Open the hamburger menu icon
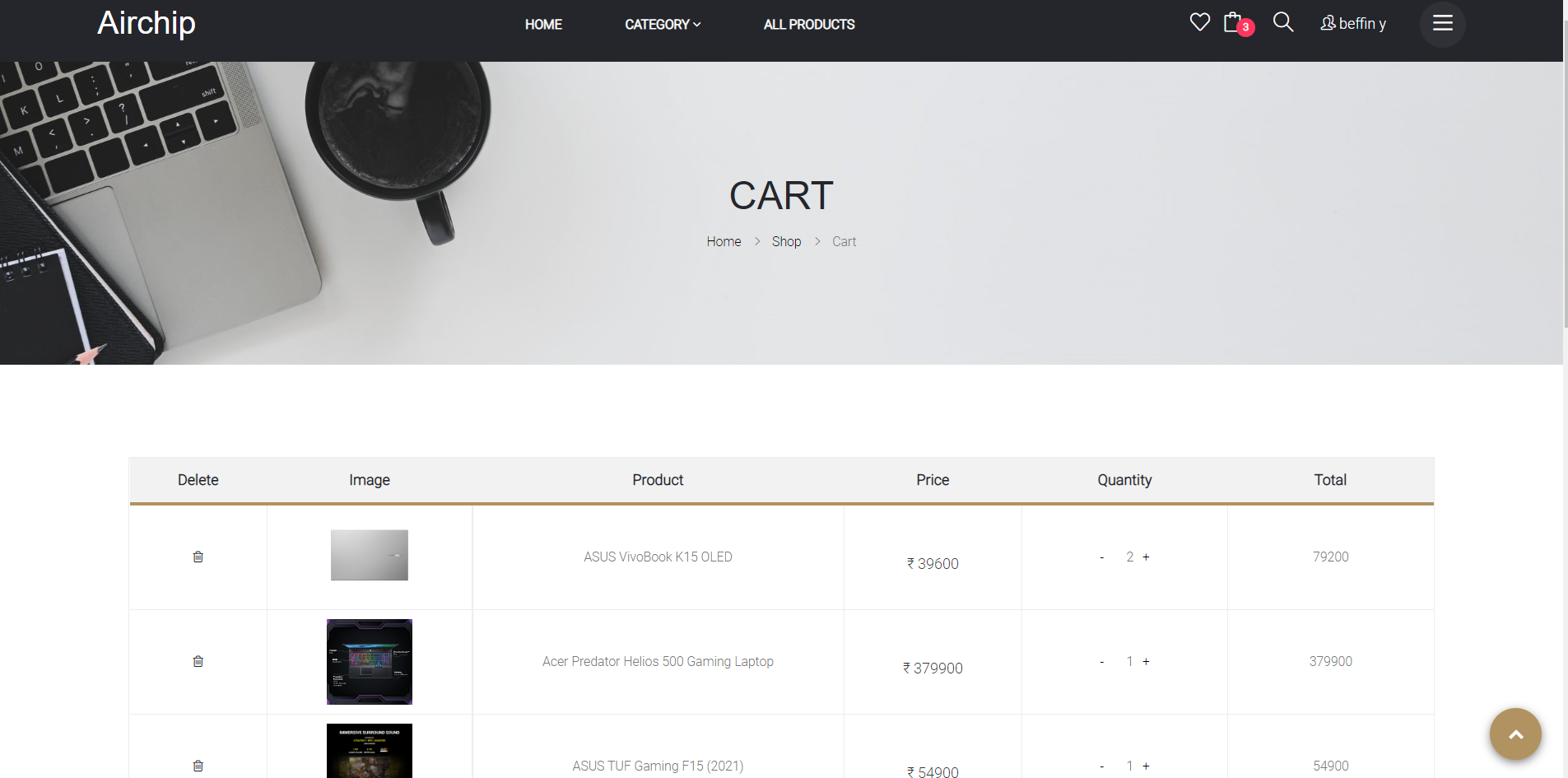This screenshot has width=1568, height=778. pyautogui.click(x=1440, y=24)
